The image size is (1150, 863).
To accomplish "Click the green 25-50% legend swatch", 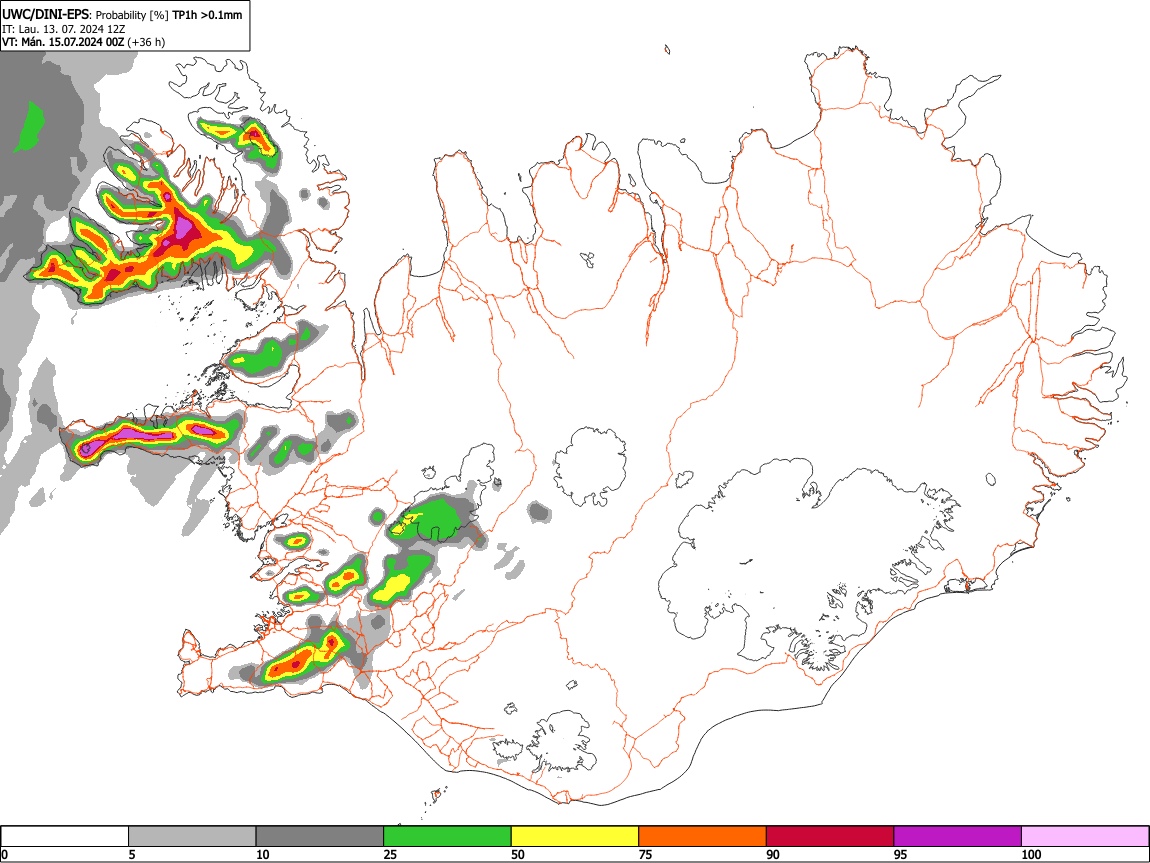I will [x=447, y=837].
